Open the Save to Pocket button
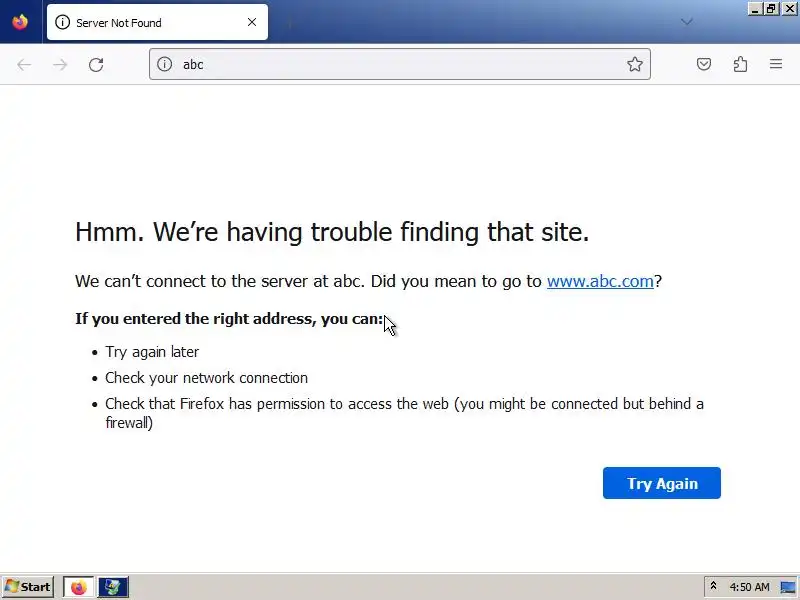Viewport: 800px width, 600px height. (704, 65)
